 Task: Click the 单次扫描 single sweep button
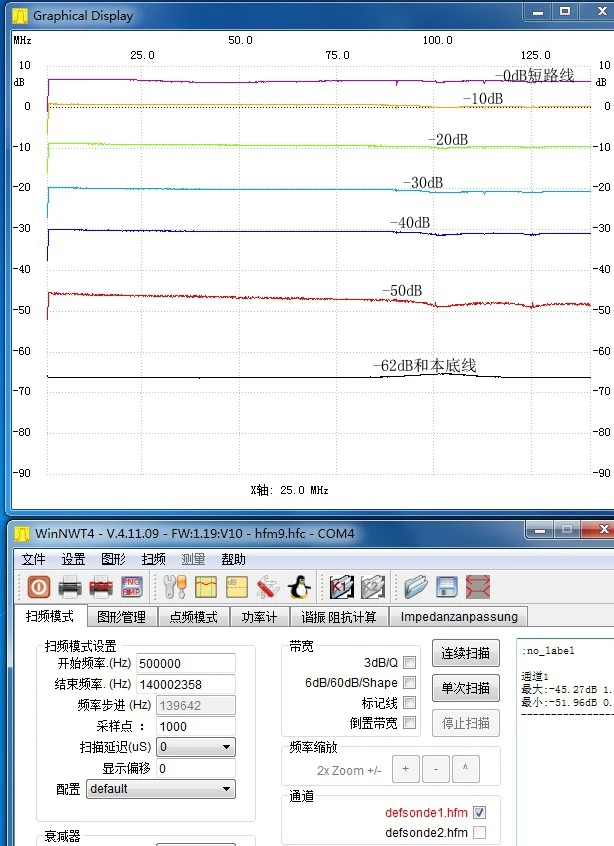[466, 688]
